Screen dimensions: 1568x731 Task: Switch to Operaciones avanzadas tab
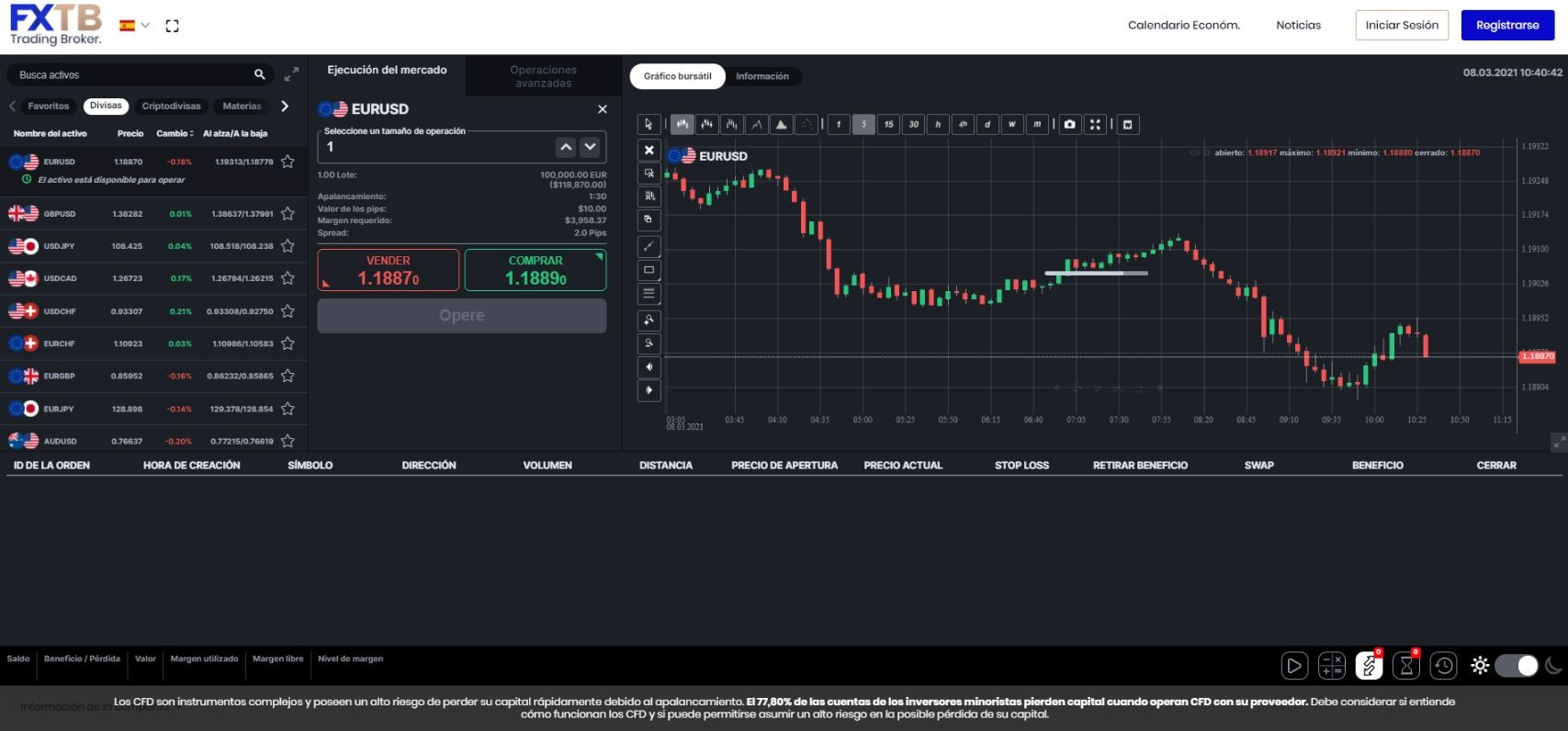point(544,76)
